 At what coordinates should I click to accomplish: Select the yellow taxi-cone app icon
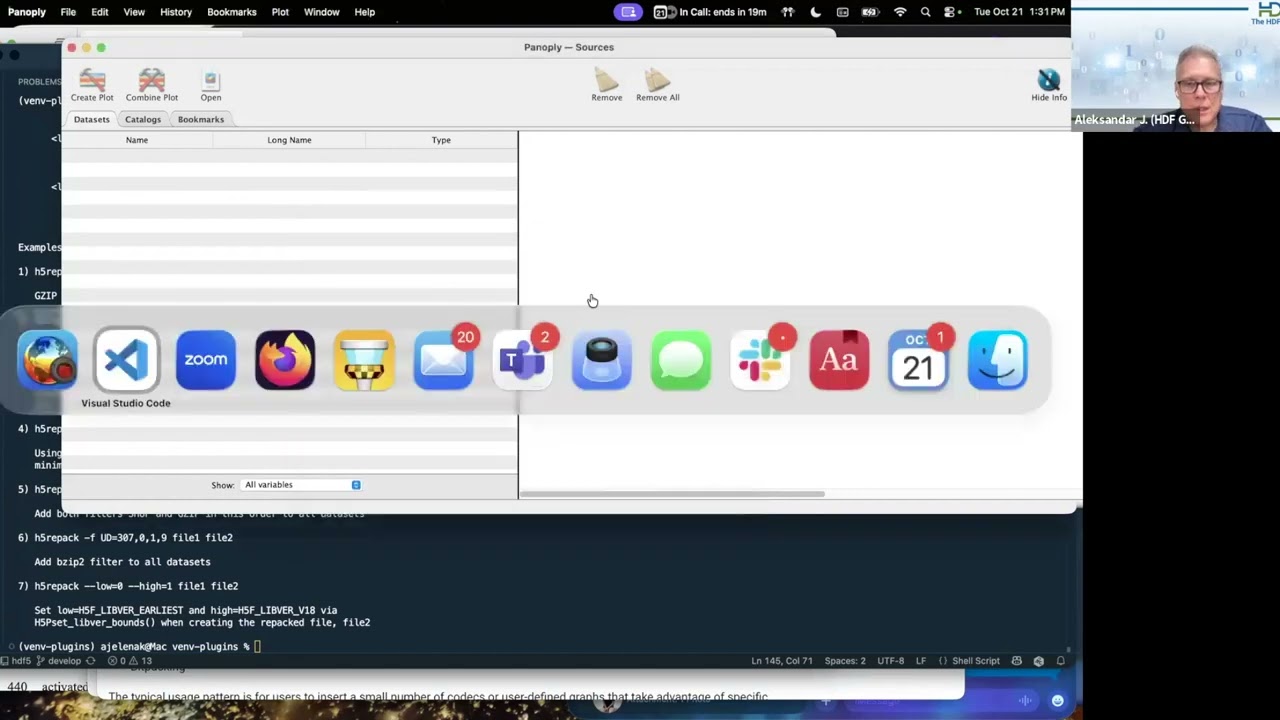(364, 360)
